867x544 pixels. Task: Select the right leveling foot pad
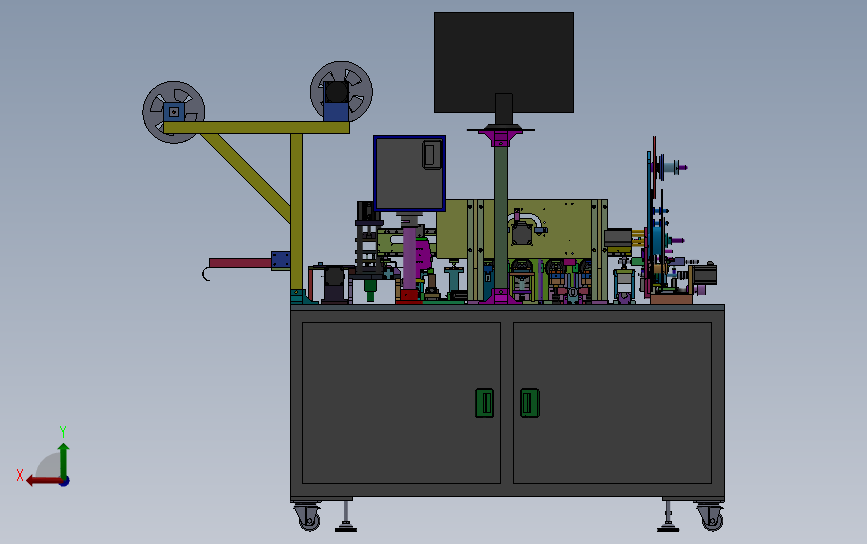668,529
